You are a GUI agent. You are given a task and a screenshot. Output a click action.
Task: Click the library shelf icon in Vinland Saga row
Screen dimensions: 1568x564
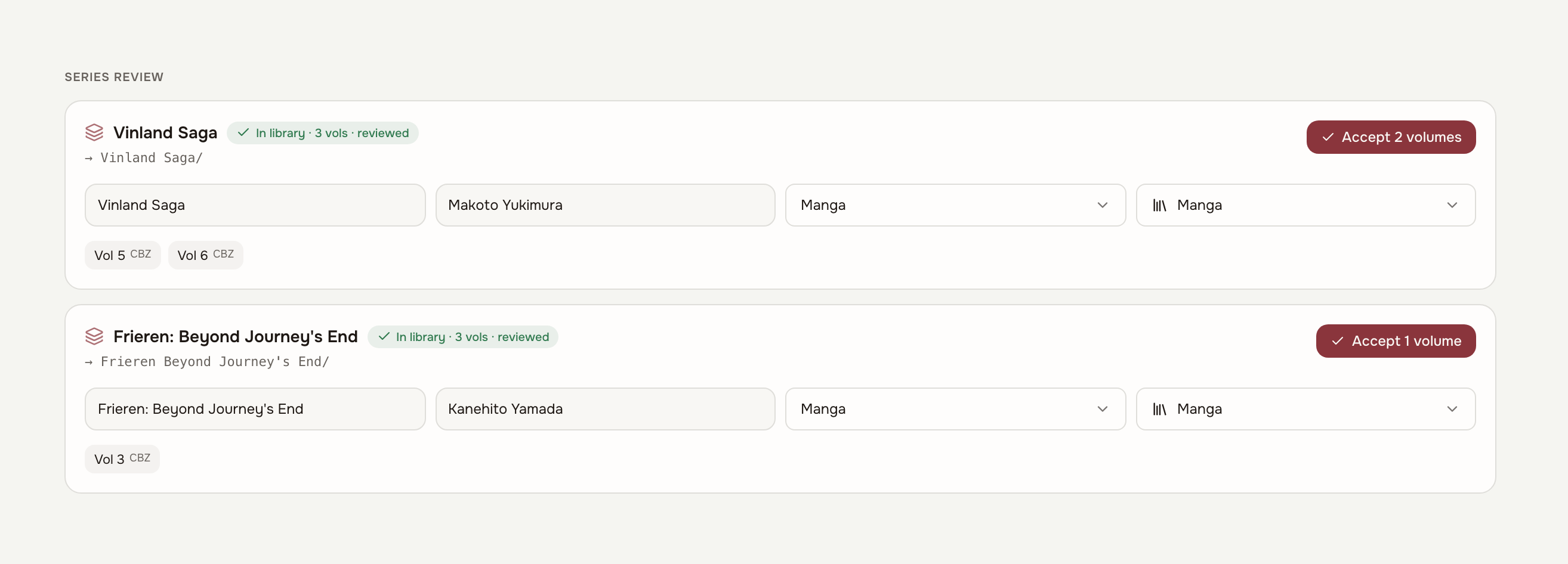pos(1159,206)
